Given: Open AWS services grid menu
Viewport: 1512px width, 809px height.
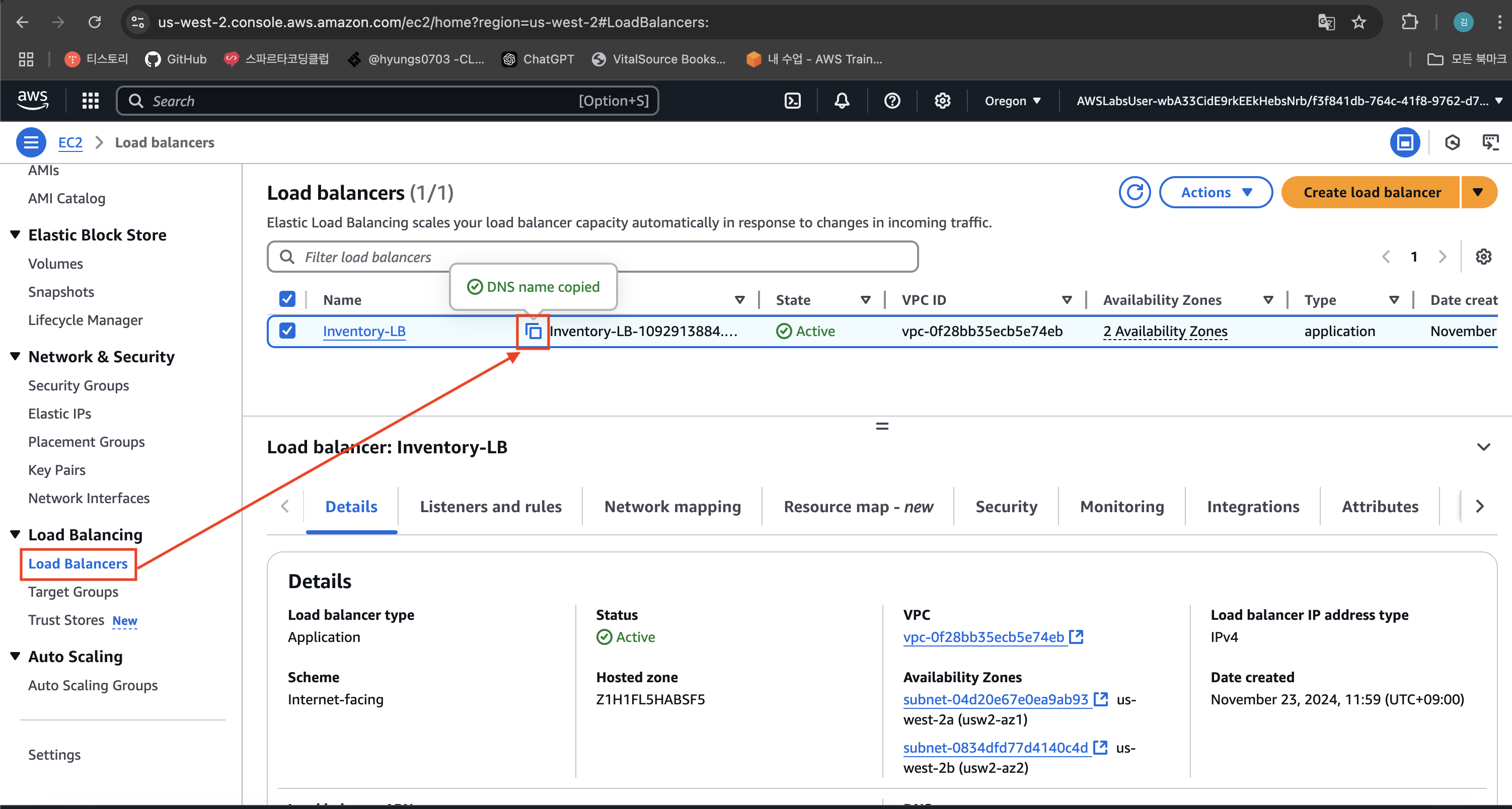Looking at the screenshot, I should click(91, 101).
